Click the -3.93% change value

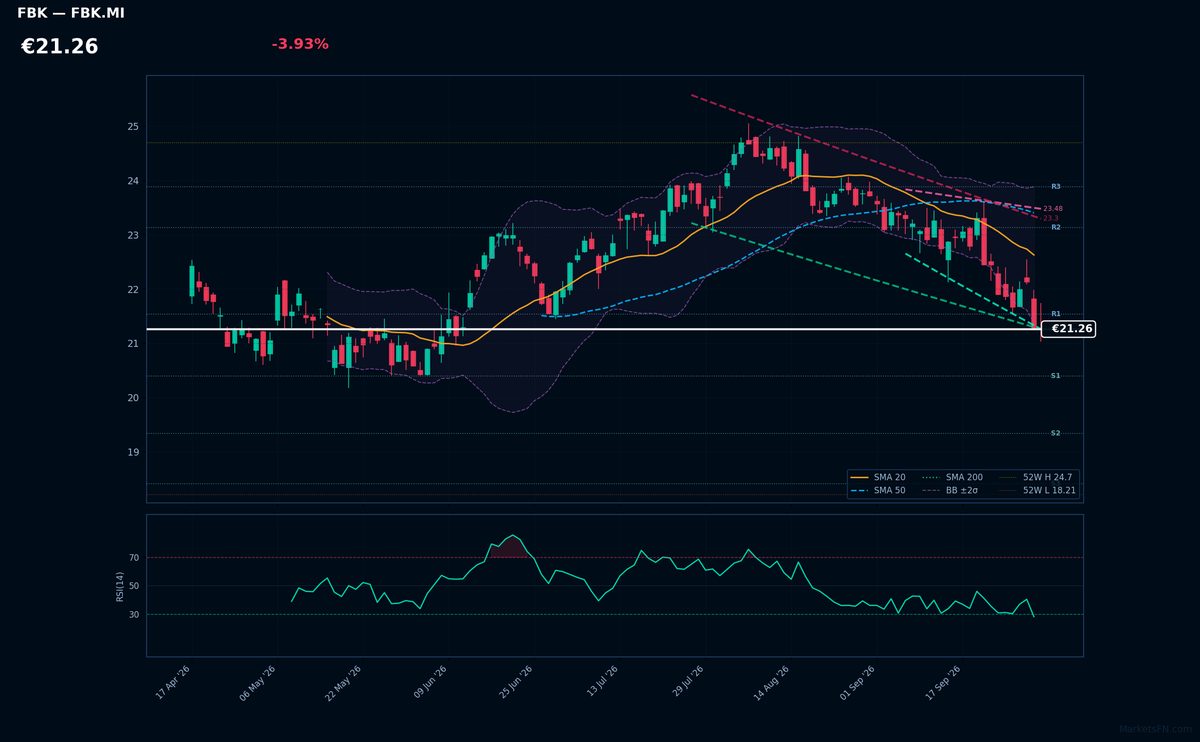(x=300, y=44)
